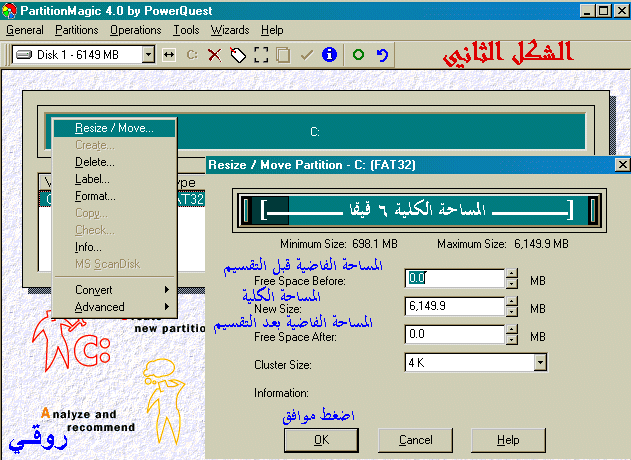Screen dimensions: 631x460
Task: Click the blue Info toolbar icon
Action: coord(329,54)
